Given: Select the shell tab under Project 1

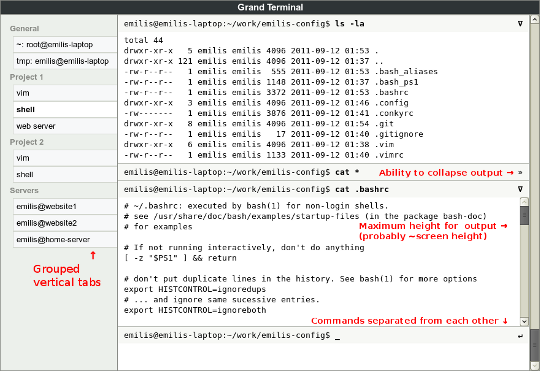Looking at the screenshot, I should (x=65, y=110).
